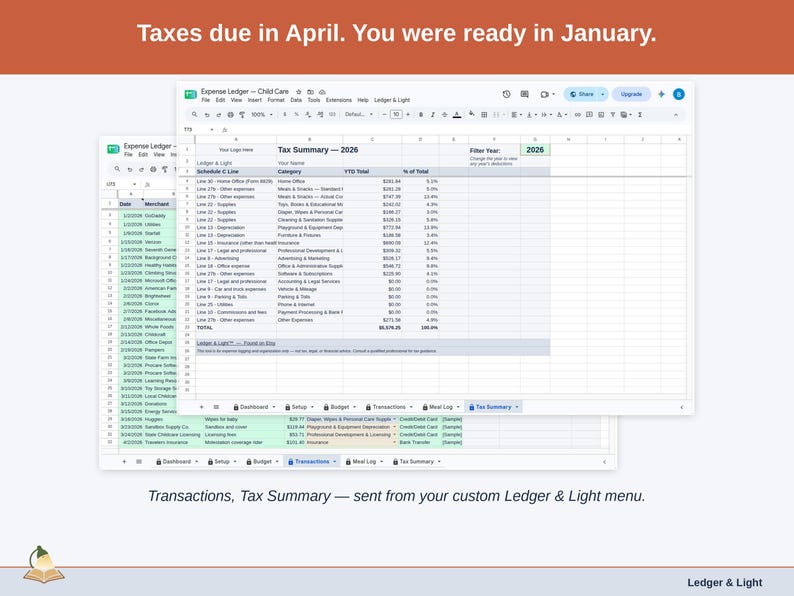Image resolution: width=794 pixels, height=596 pixels.
Task: Open the fill color bucket
Action: coord(471,113)
